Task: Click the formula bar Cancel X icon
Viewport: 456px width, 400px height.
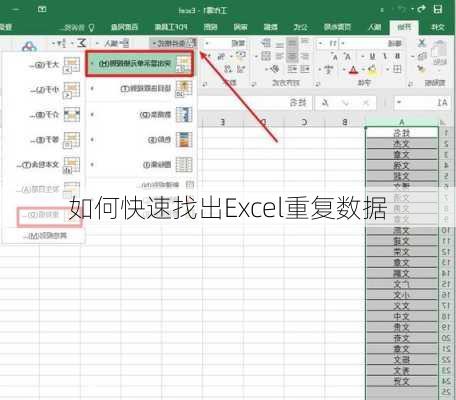Action: 366,103
